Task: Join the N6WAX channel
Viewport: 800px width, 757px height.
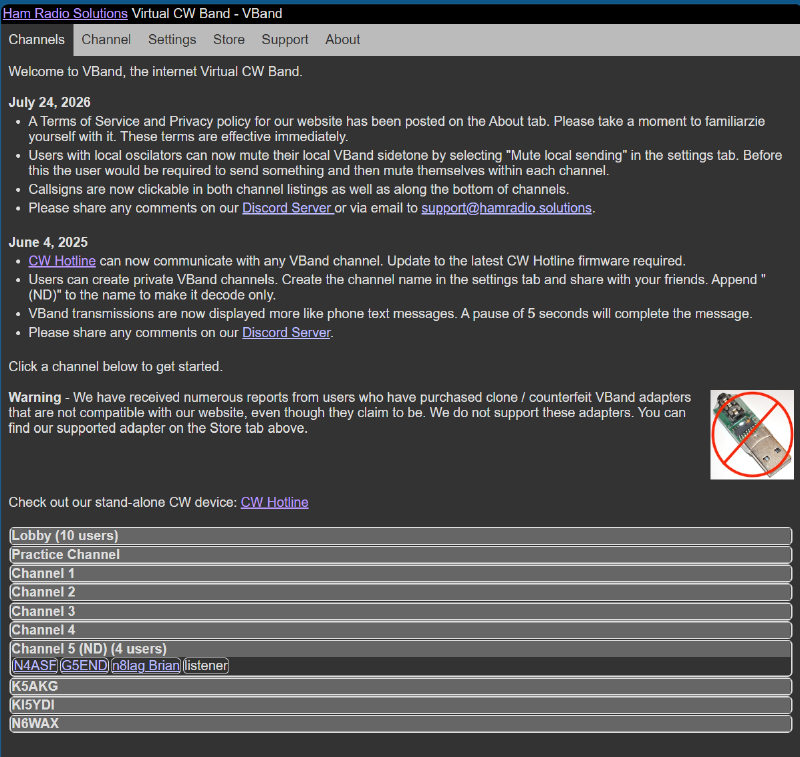Action: 401,724
